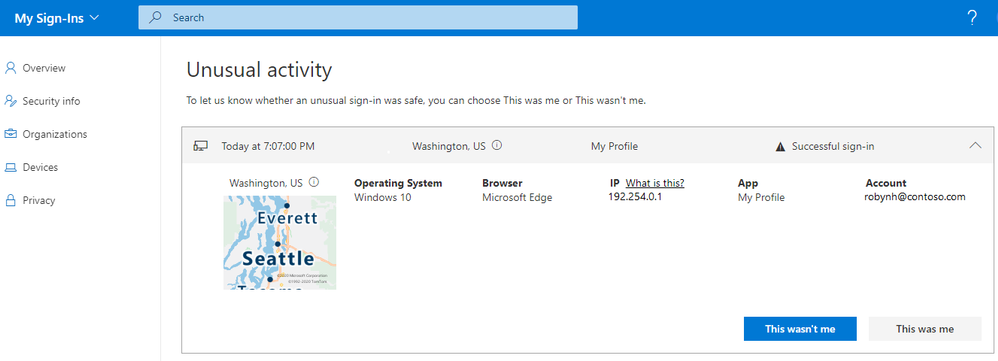Open the My Sign-Ins dropdown
The height and width of the screenshot is (361, 998).
[57, 18]
